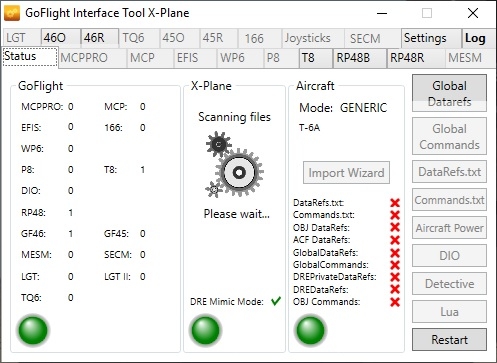Image resolution: width=497 pixels, height=363 pixels.
Task: Switch to the SECM tab
Action: click(372, 38)
